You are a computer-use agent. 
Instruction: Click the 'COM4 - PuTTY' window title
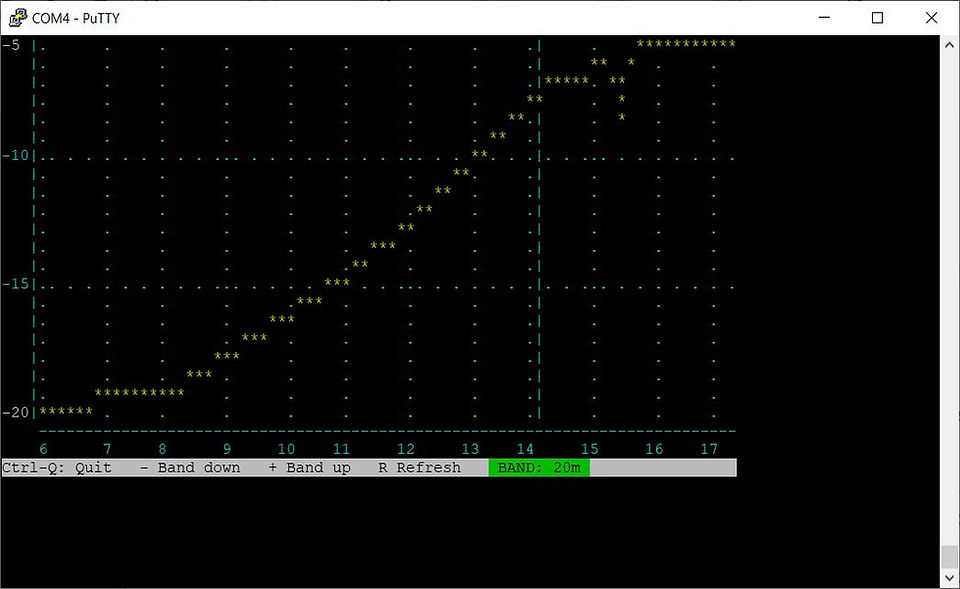[75, 18]
